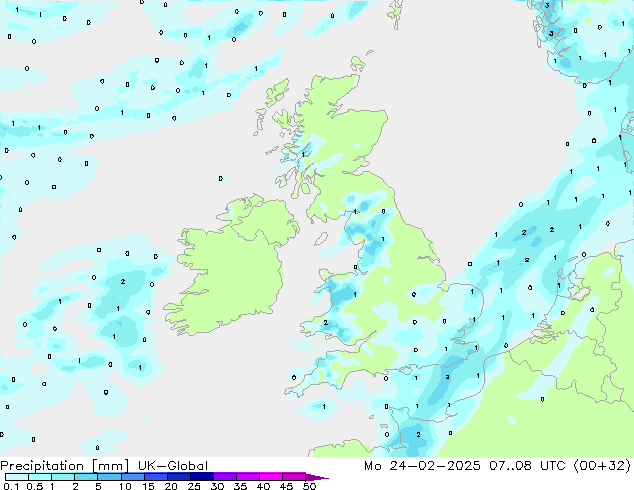
Task: Click the "1" value on Scotland's west coast
Action: [x=303, y=154]
